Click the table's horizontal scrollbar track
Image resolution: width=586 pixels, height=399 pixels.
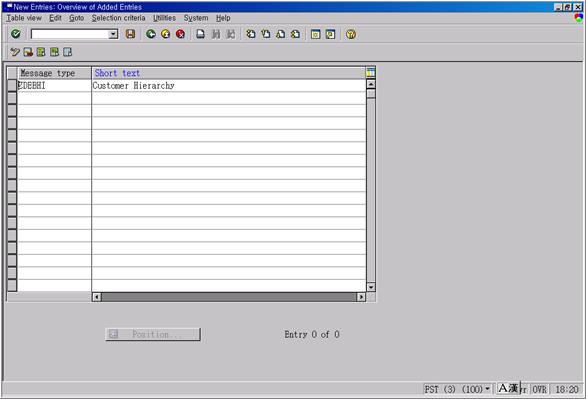pos(229,297)
